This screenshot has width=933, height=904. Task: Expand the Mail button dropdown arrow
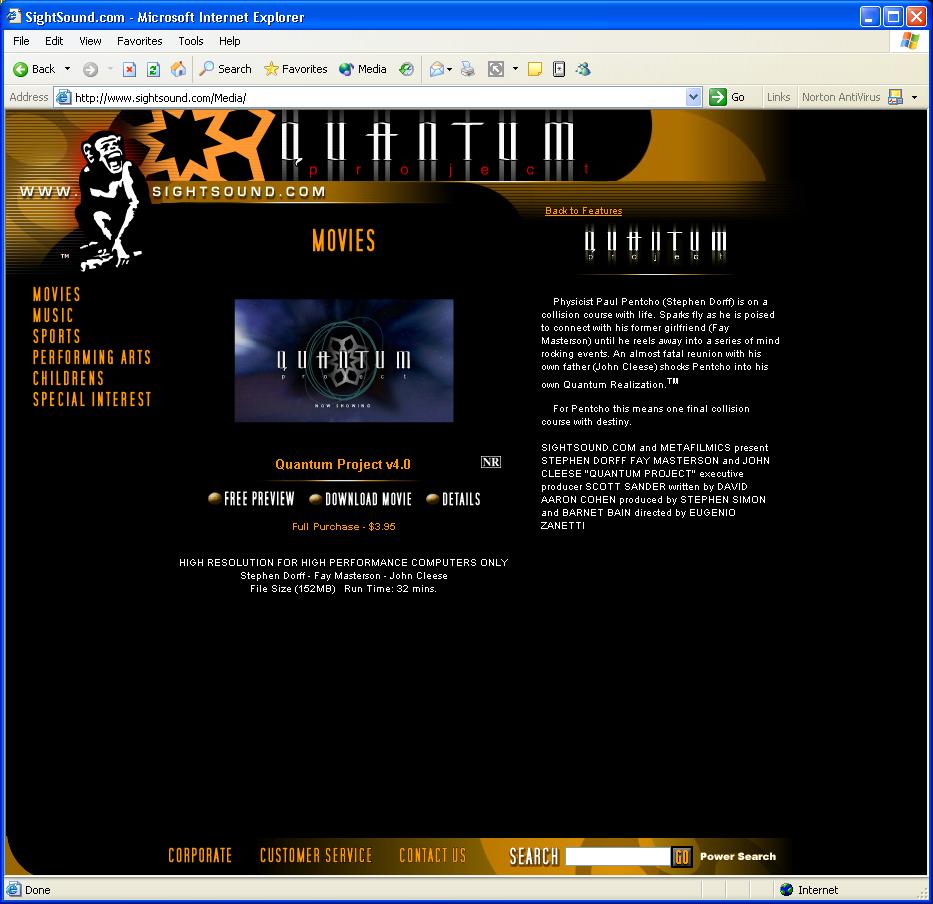[x=449, y=69]
